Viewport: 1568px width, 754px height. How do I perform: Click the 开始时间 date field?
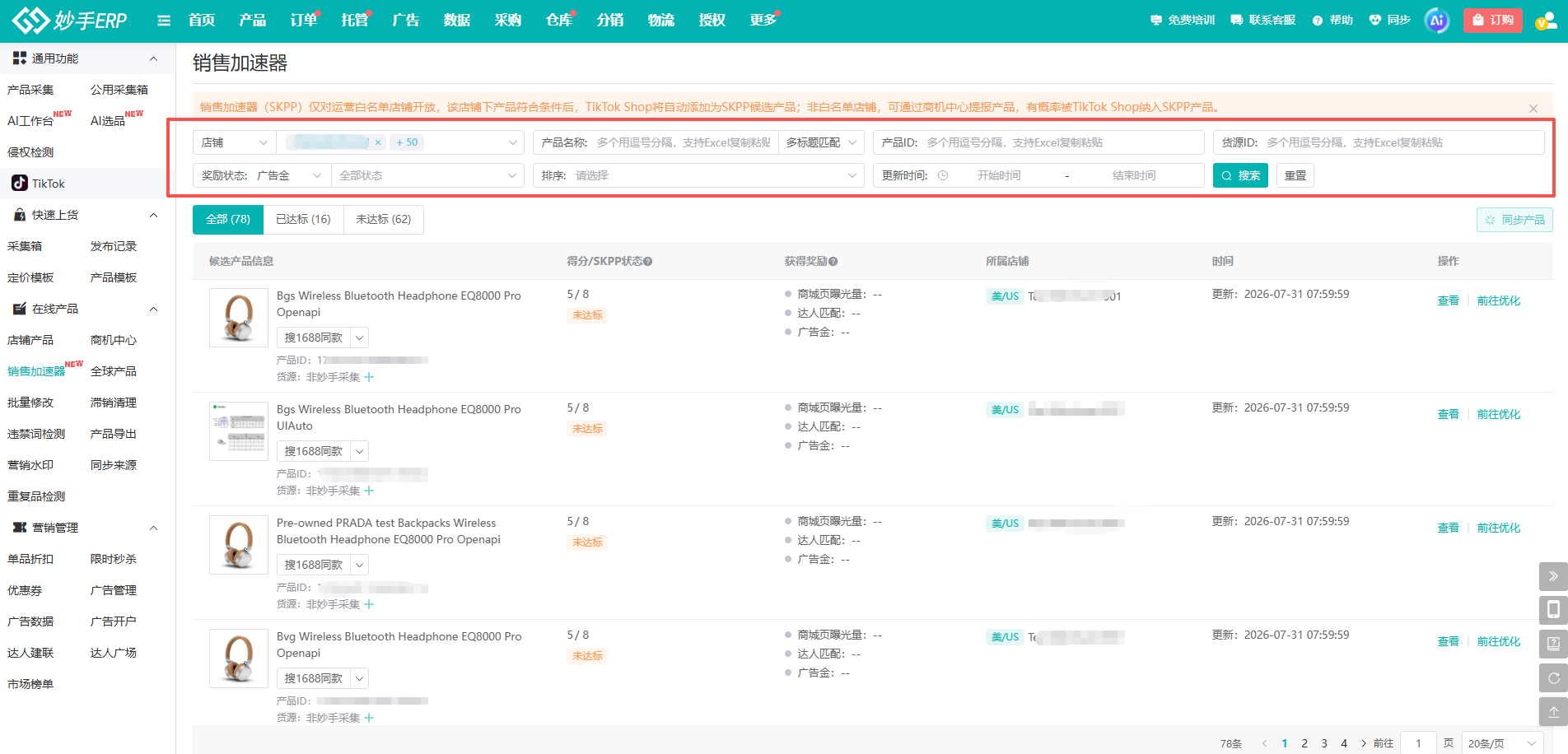click(x=999, y=175)
